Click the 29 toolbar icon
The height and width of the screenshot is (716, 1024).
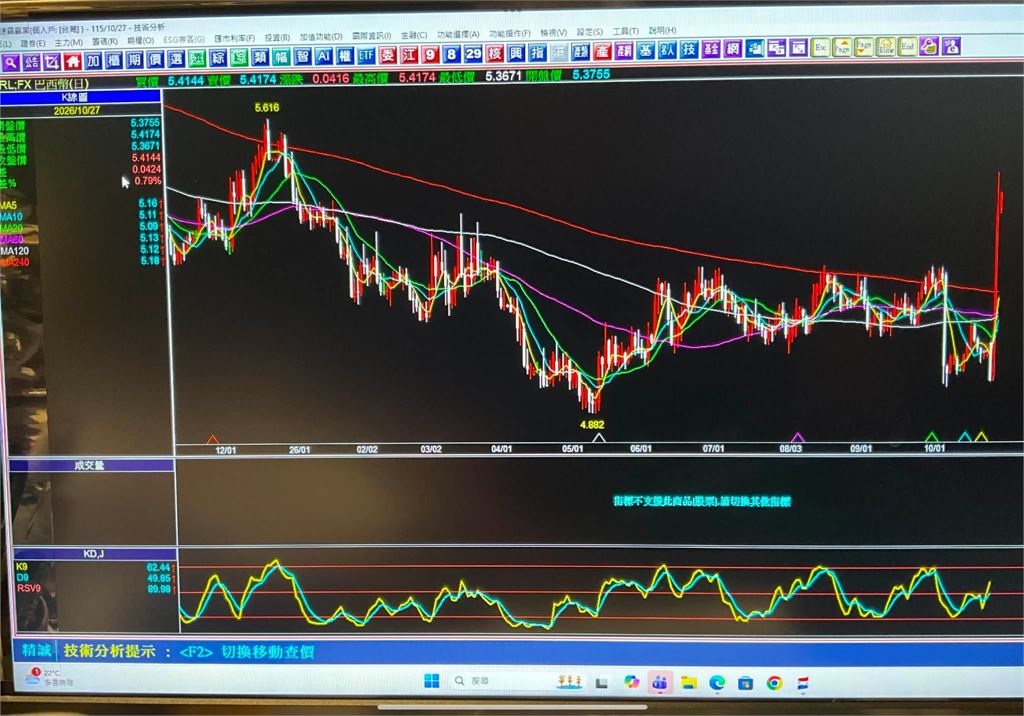[473, 54]
